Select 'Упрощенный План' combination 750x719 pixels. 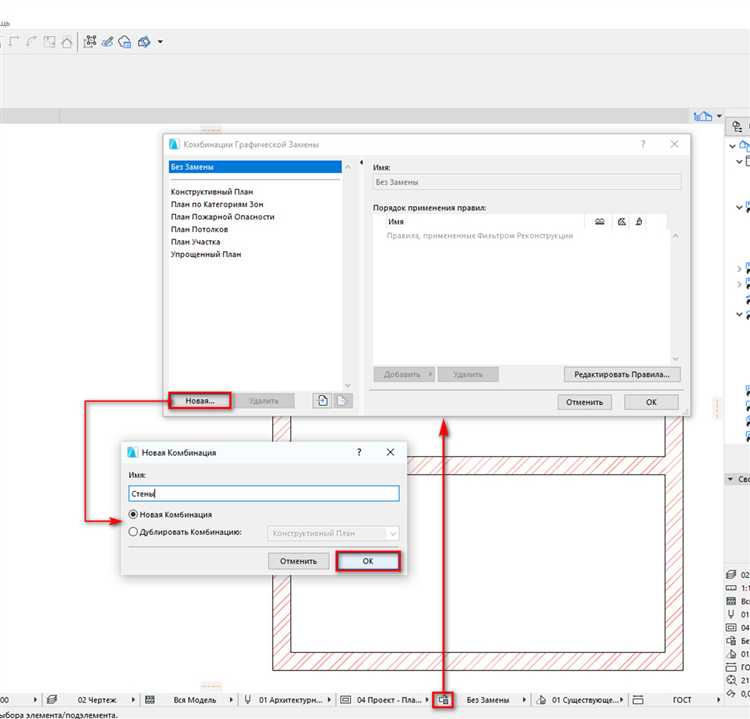(x=206, y=254)
